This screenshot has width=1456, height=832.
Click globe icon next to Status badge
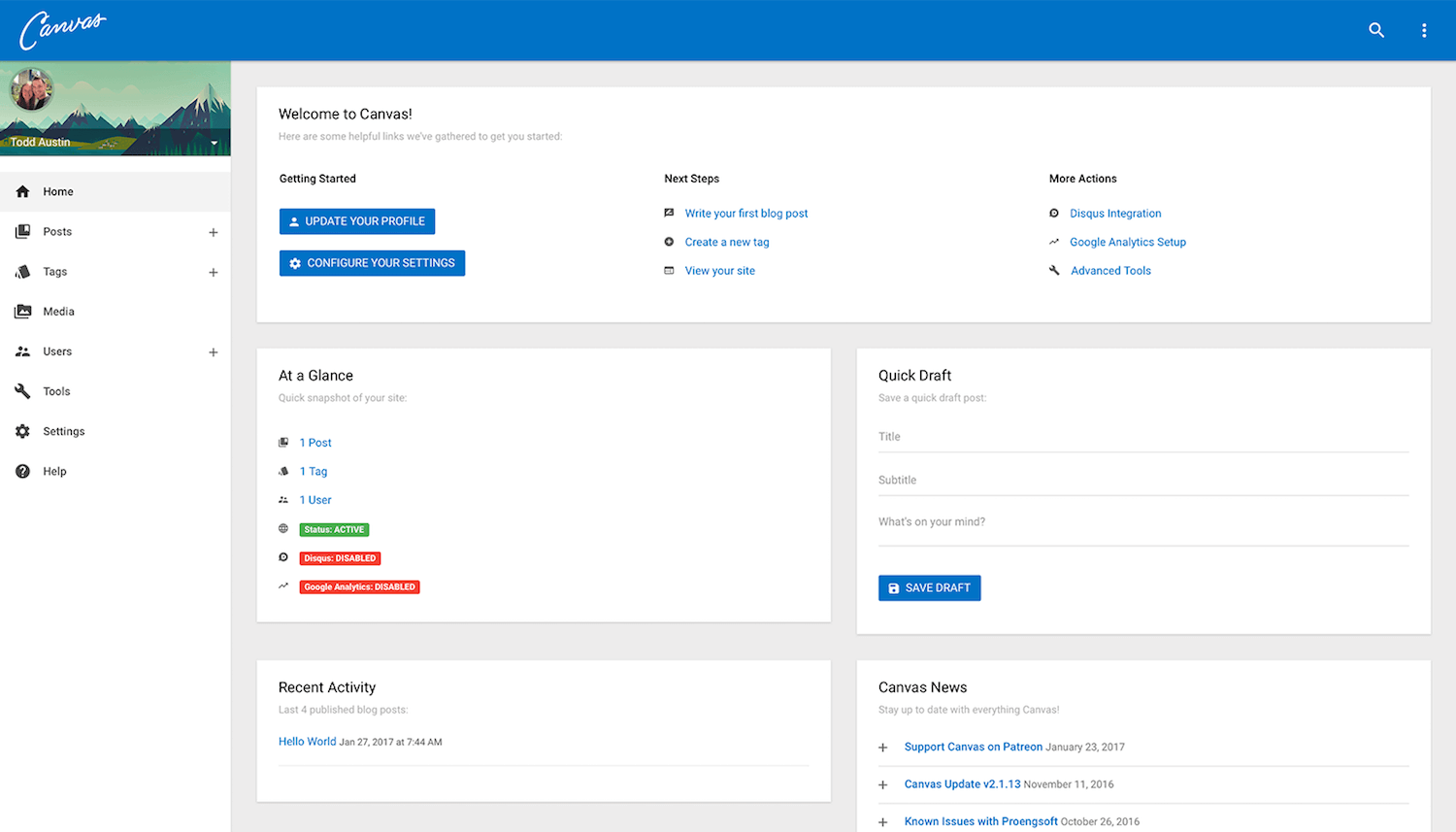tap(283, 528)
